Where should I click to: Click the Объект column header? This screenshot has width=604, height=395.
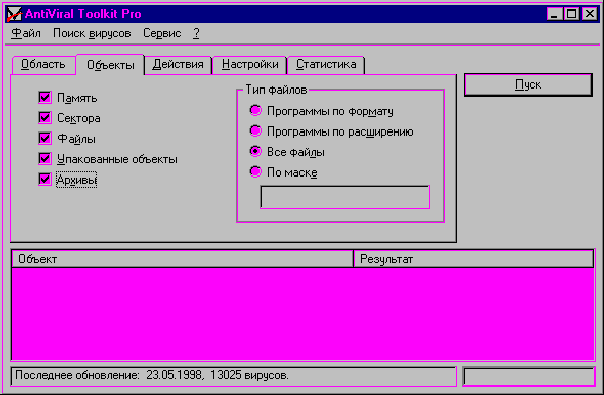click(x=183, y=259)
